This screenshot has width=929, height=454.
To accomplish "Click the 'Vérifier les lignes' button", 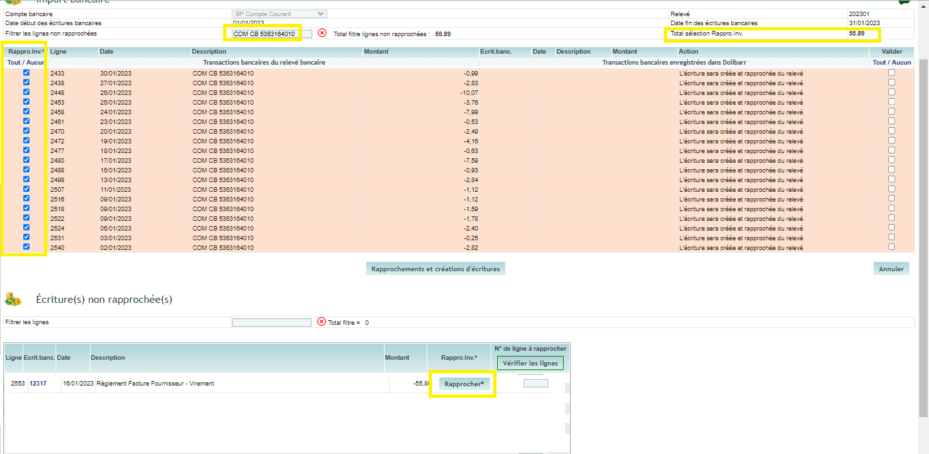I will coord(530,363).
